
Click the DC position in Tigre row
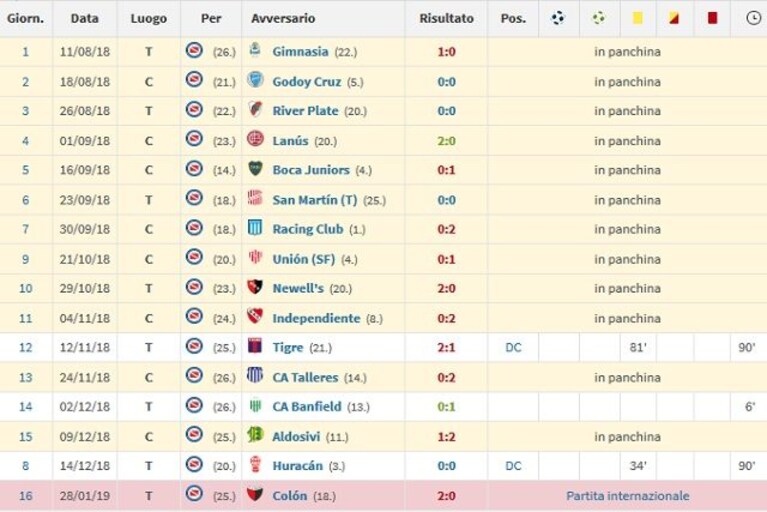[513, 348]
